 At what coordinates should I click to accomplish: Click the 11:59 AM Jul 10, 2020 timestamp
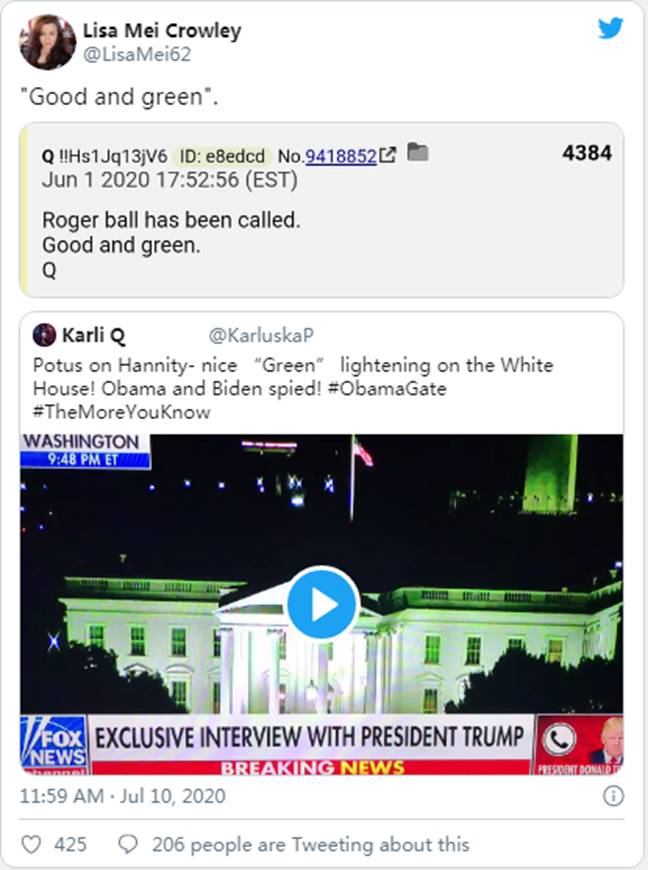(x=123, y=796)
